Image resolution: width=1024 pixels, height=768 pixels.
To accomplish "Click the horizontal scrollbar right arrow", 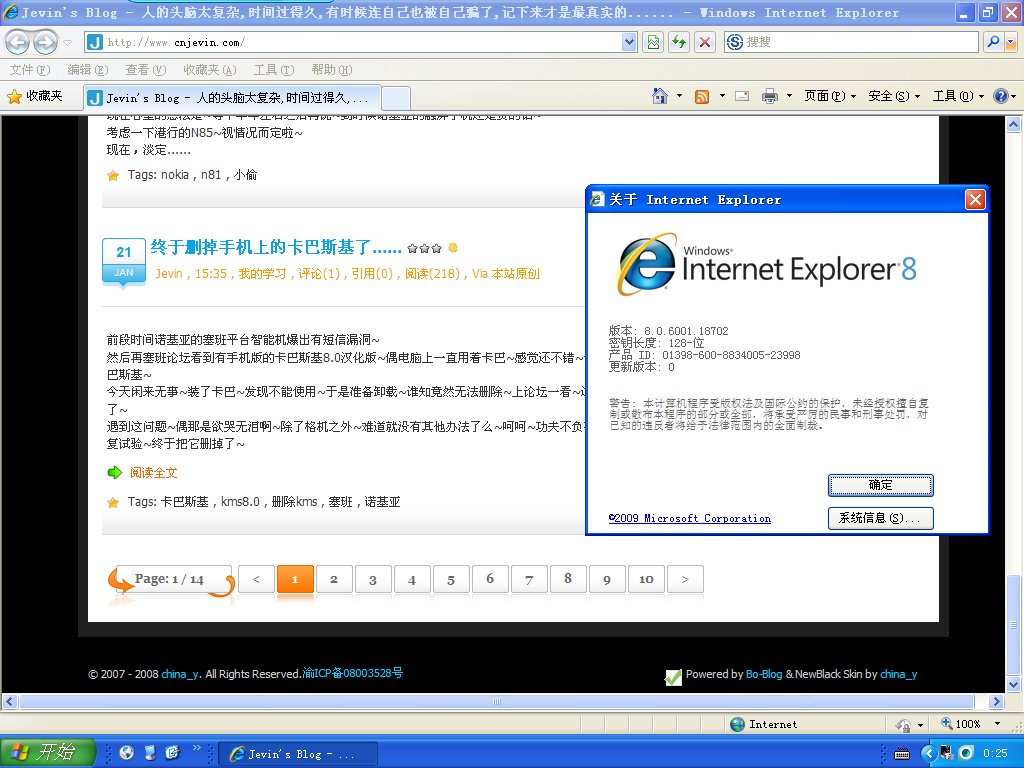I will click(995, 702).
